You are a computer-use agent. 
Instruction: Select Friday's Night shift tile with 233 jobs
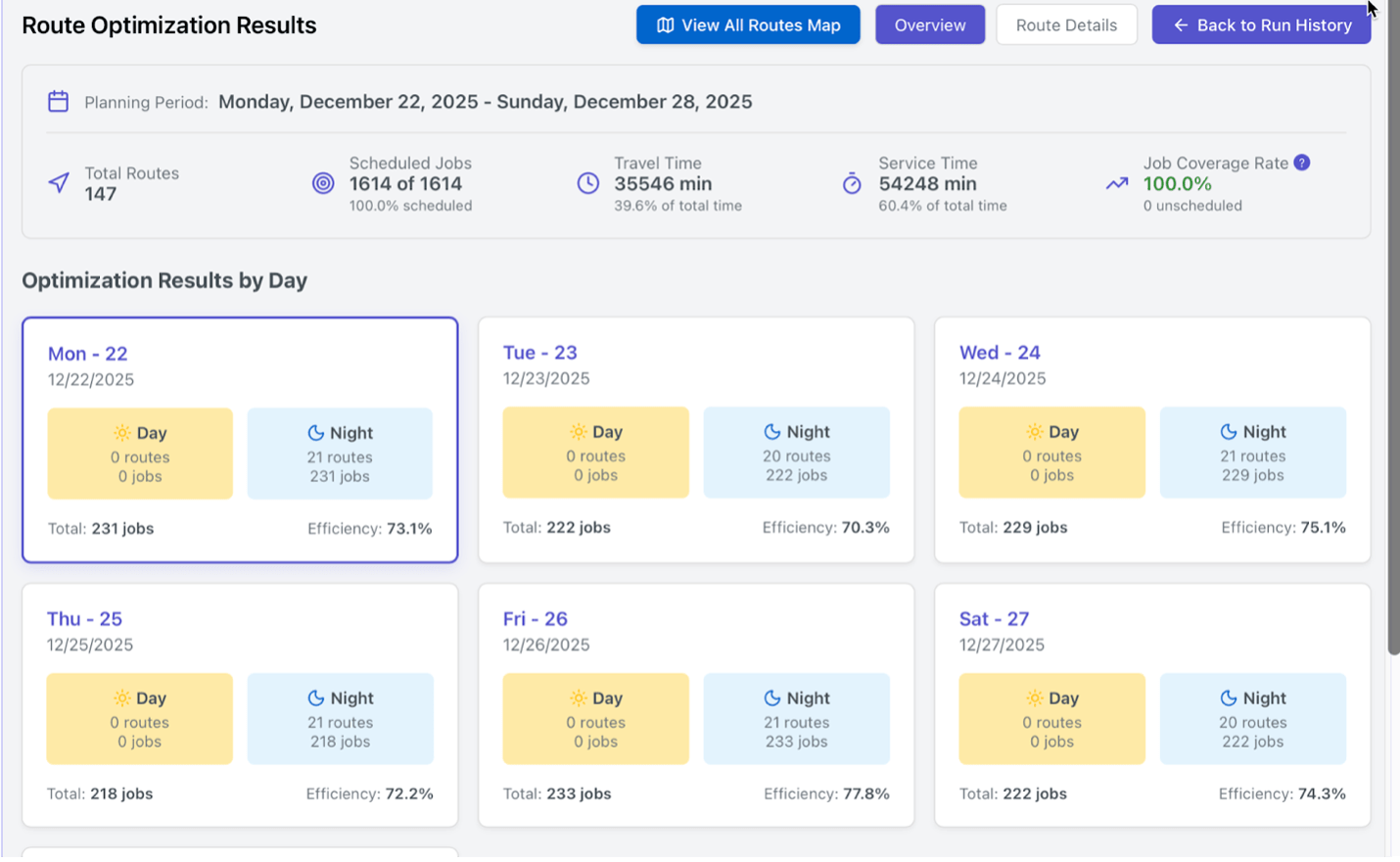coord(796,719)
